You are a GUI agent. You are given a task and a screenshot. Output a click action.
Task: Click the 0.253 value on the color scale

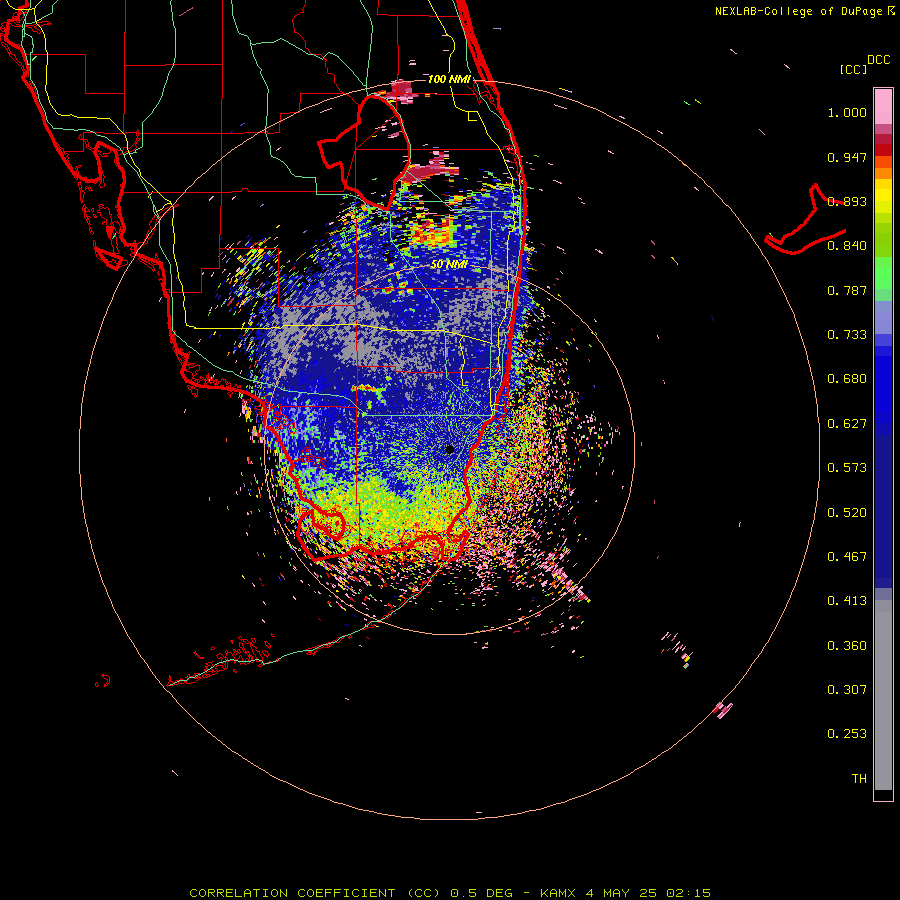point(847,734)
